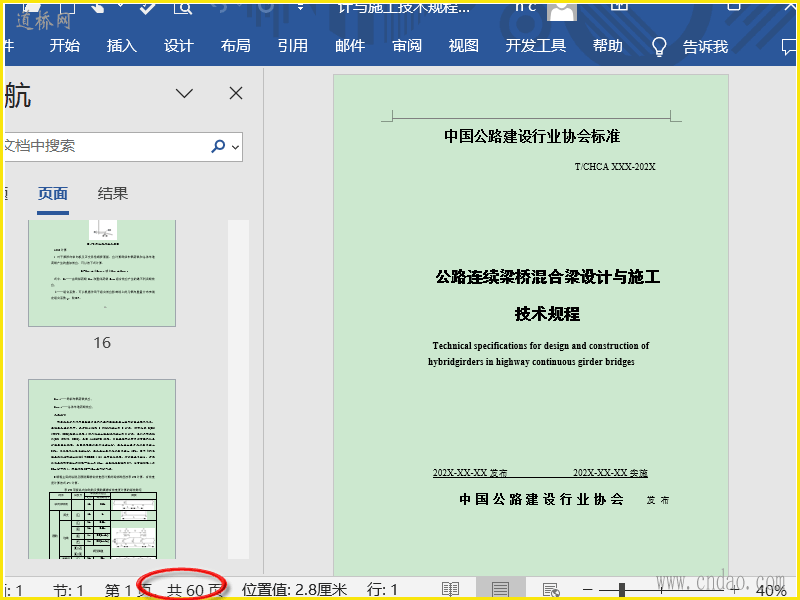
Task: Click the line starting 'Technical specifications for design'
Action: pos(541,346)
